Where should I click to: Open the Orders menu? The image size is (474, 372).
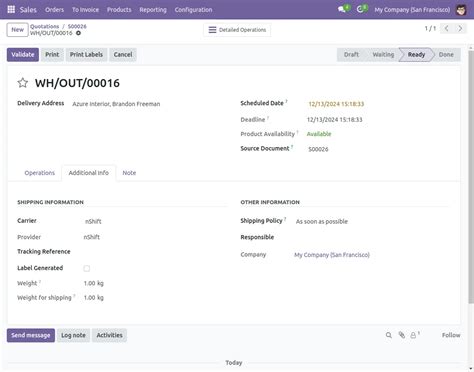tap(54, 10)
